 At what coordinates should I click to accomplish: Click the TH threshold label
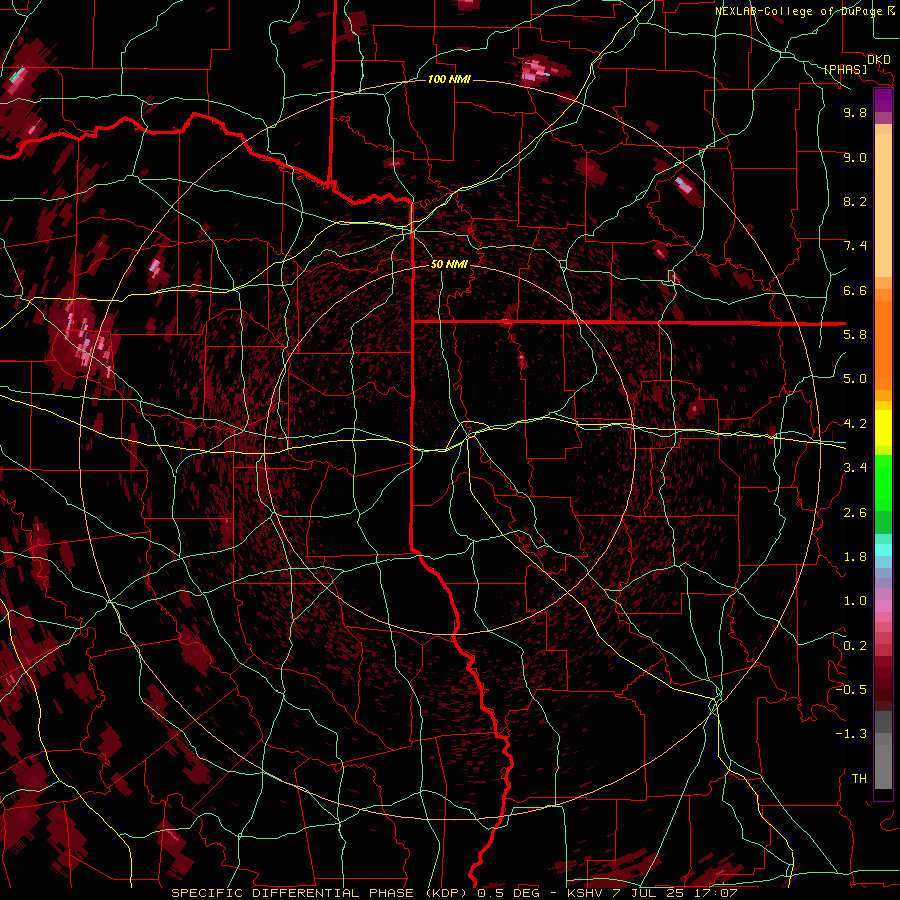click(859, 779)
